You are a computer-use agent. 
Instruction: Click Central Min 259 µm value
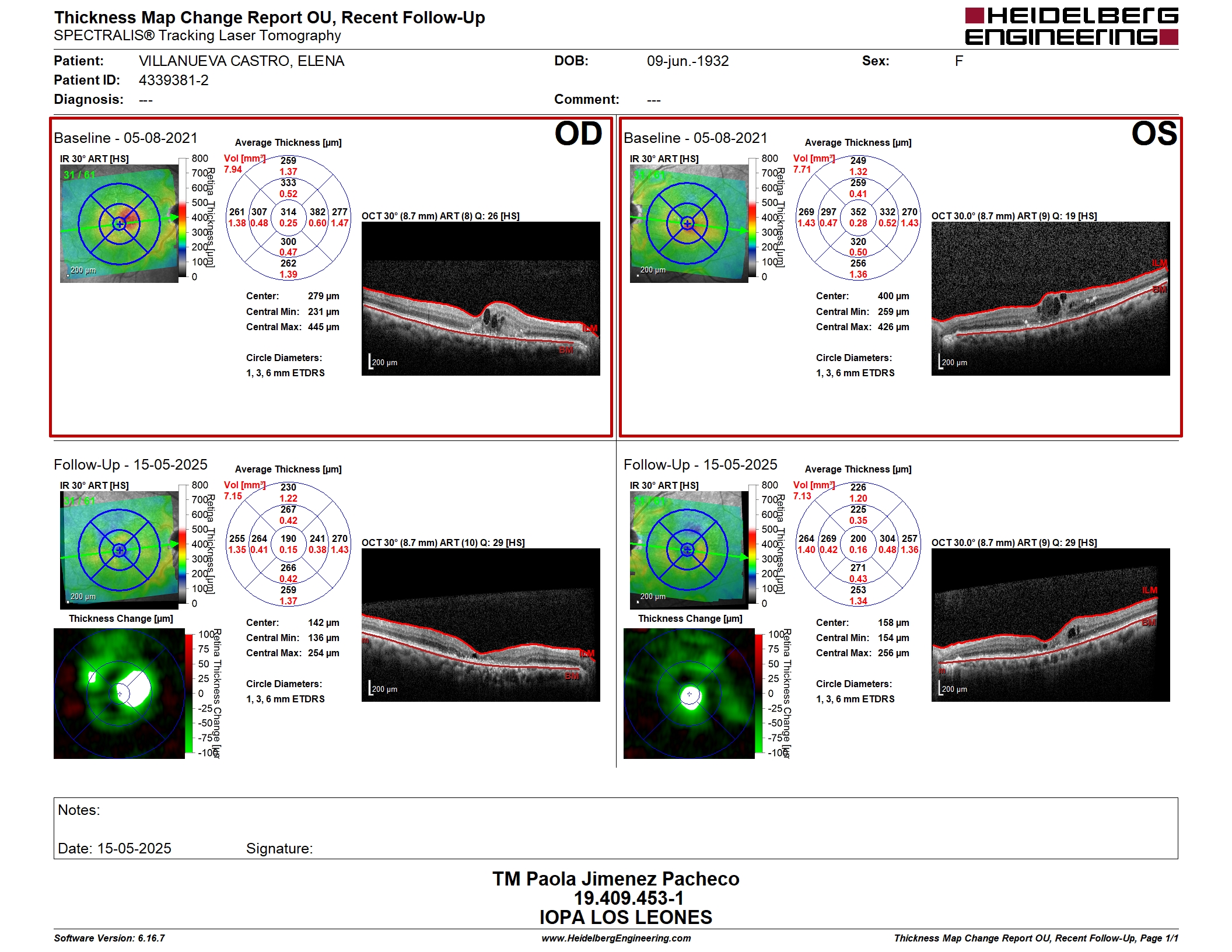click(893, 311)
